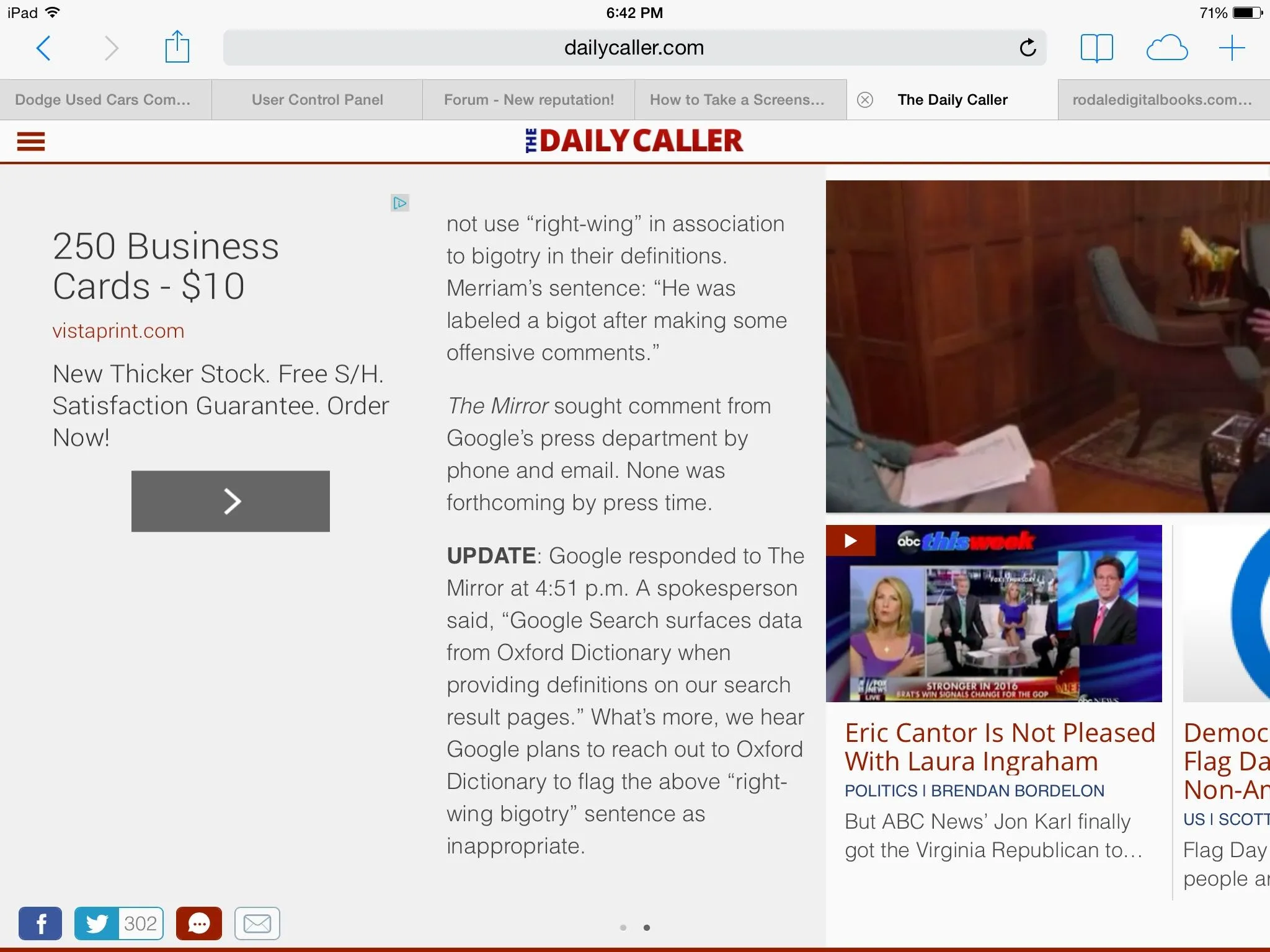The height and width of the screenshot is (952, 1270).
Task: Tweet the article via Twitter button
Action: (x=97, y=923)
